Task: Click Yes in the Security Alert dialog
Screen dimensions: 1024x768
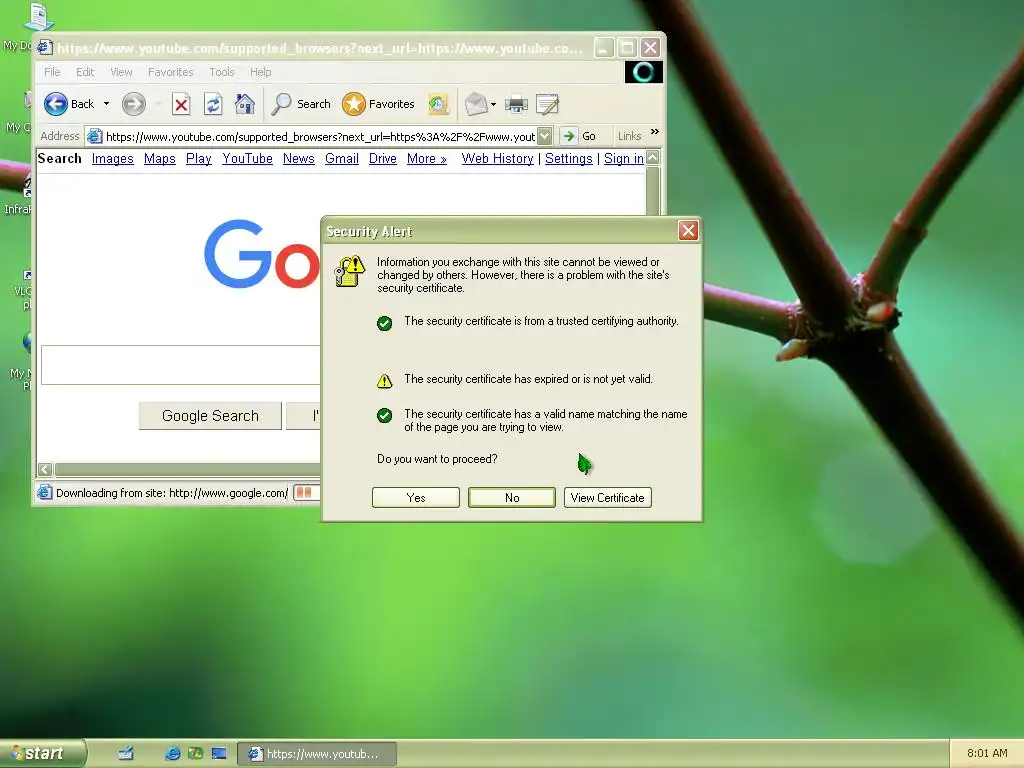Action: [x=416, y=498]
